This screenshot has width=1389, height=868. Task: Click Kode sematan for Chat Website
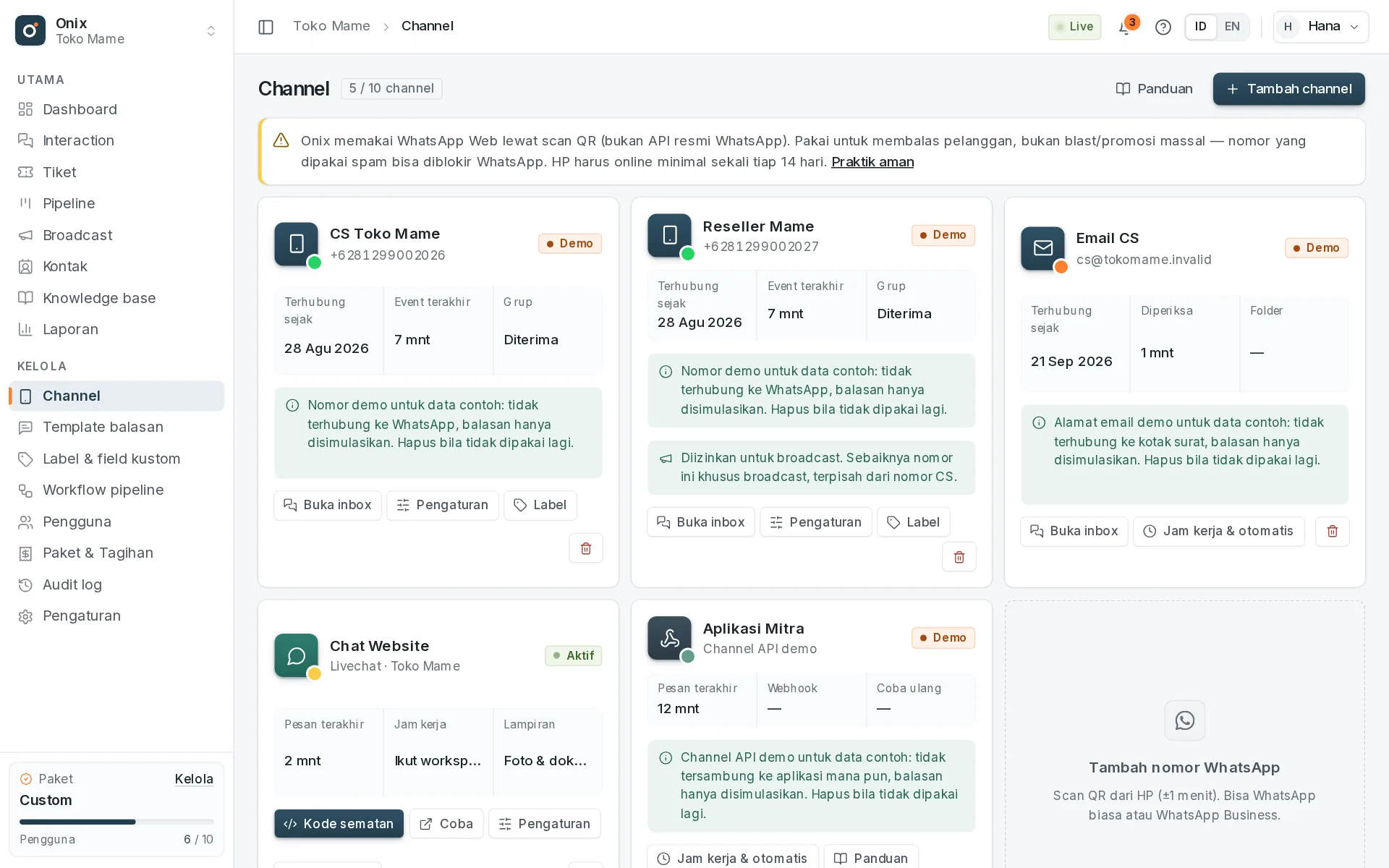point(339,824)
